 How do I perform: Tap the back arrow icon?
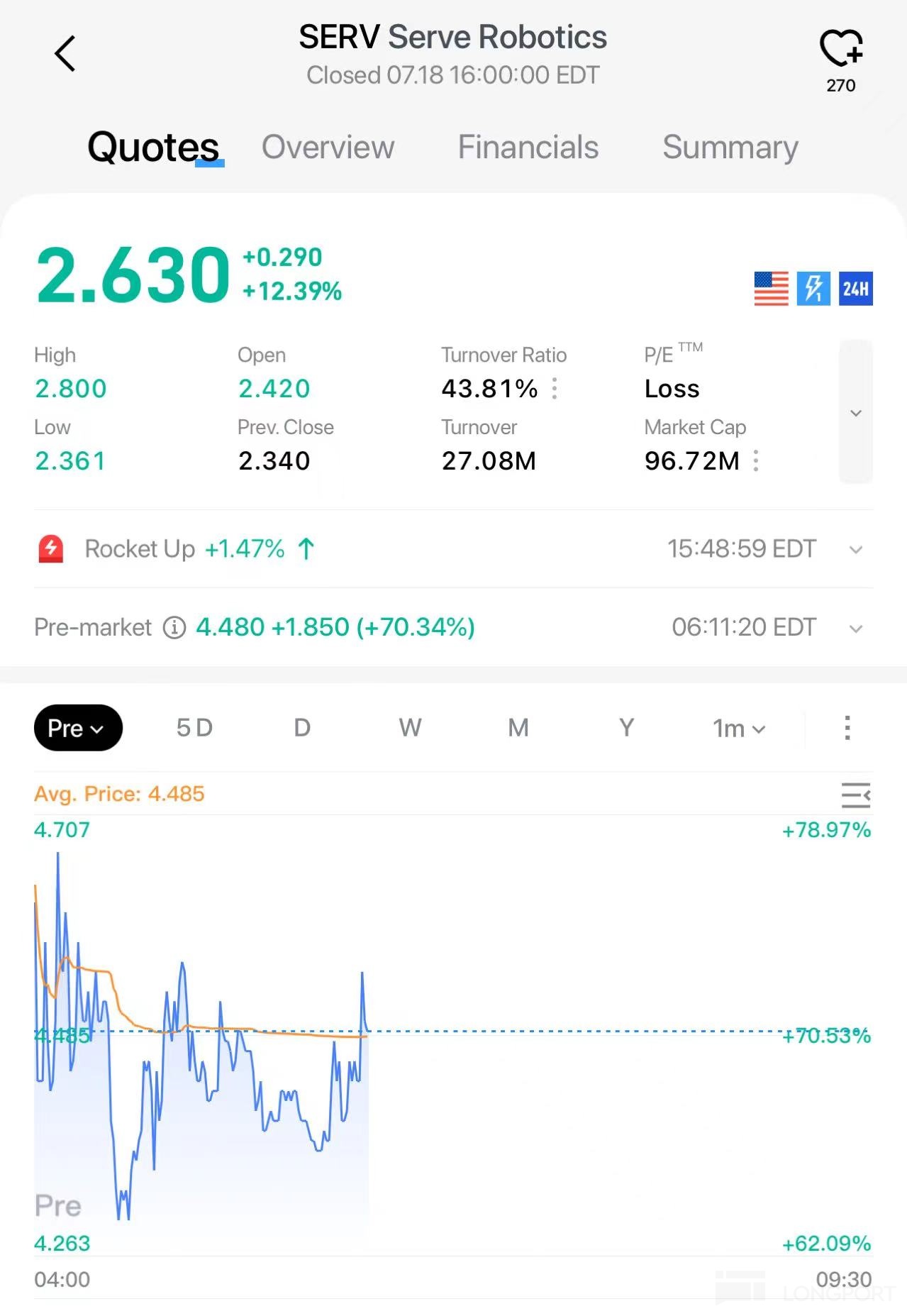point(65,53)
